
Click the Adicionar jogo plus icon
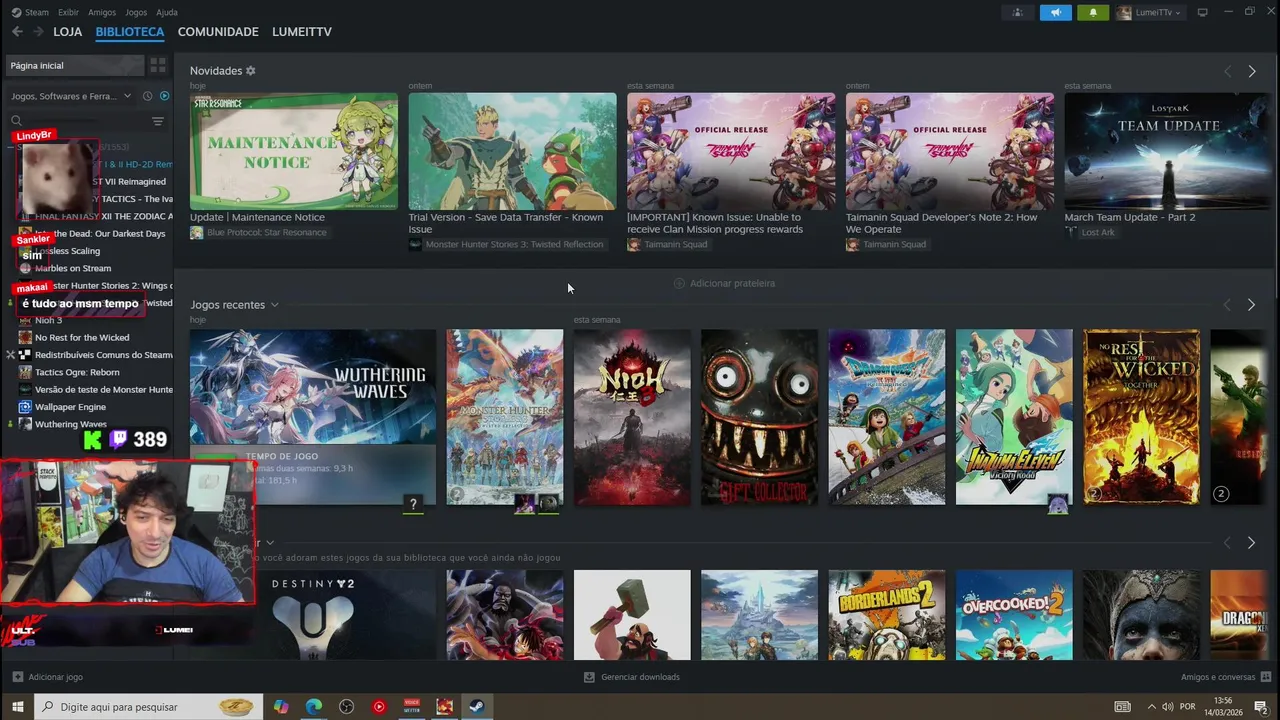point(17,677)
